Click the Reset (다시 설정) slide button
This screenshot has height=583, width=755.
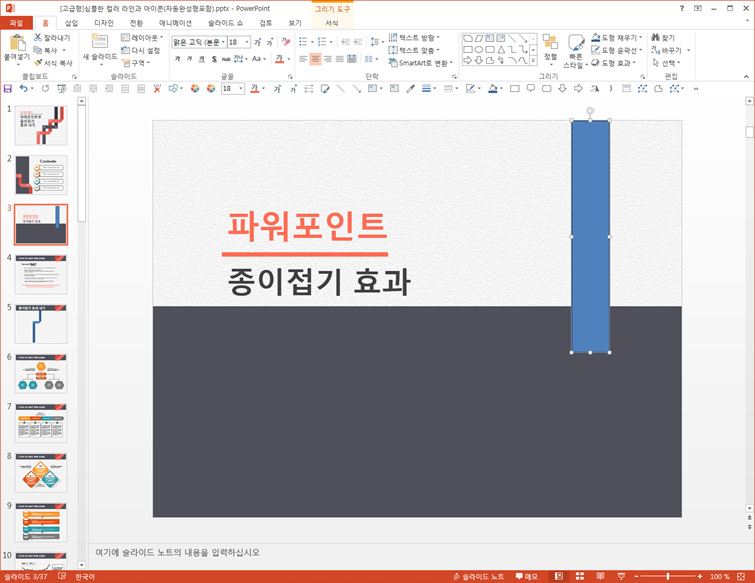[x=140, y=50]
